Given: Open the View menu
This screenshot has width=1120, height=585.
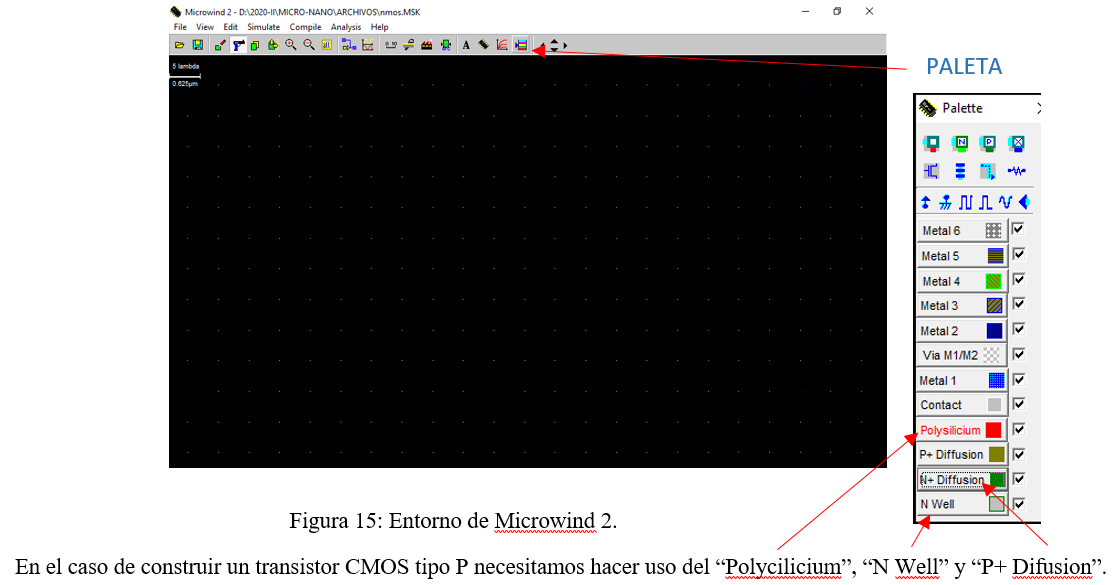Looking at the screenshot, I should point(205,27).
